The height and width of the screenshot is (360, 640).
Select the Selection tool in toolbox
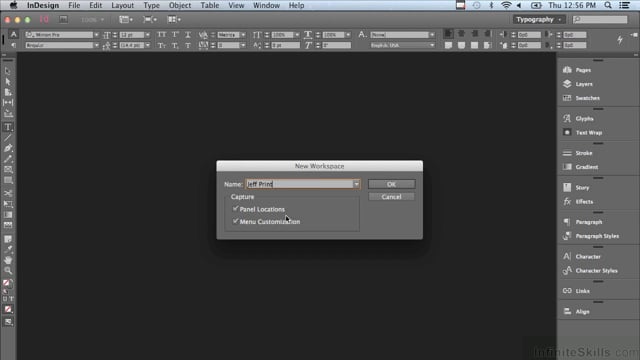[8, 71]
